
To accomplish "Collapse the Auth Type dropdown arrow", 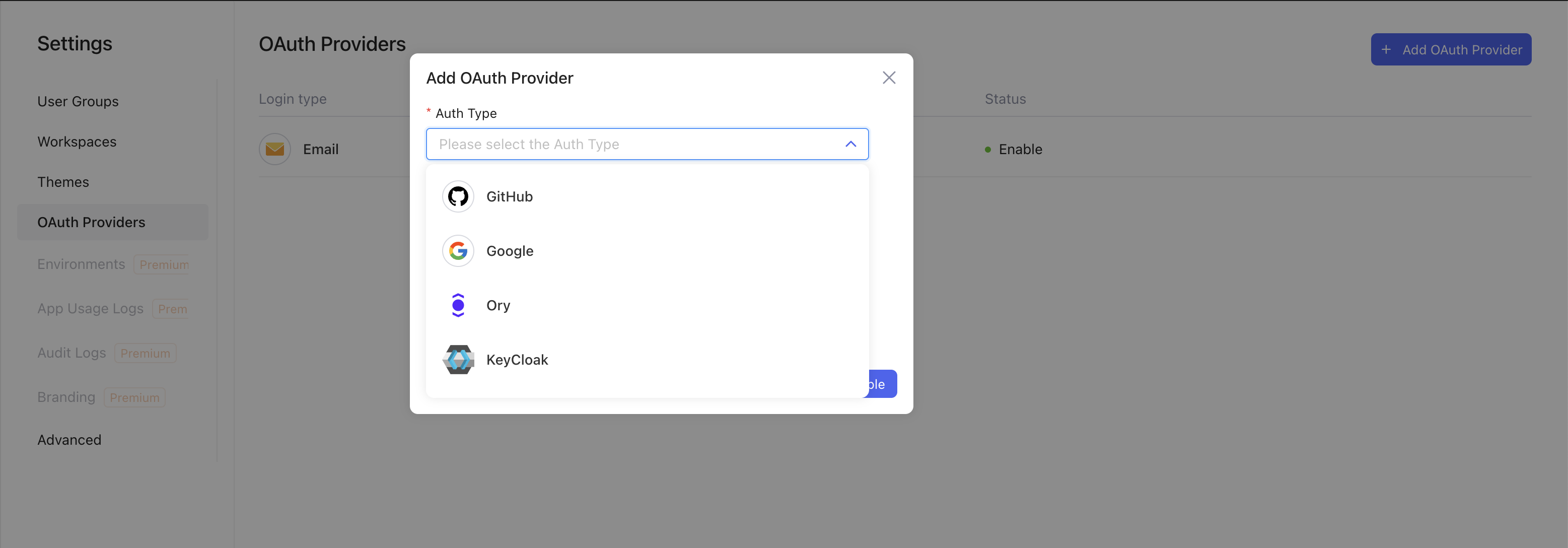I will 850,145.
